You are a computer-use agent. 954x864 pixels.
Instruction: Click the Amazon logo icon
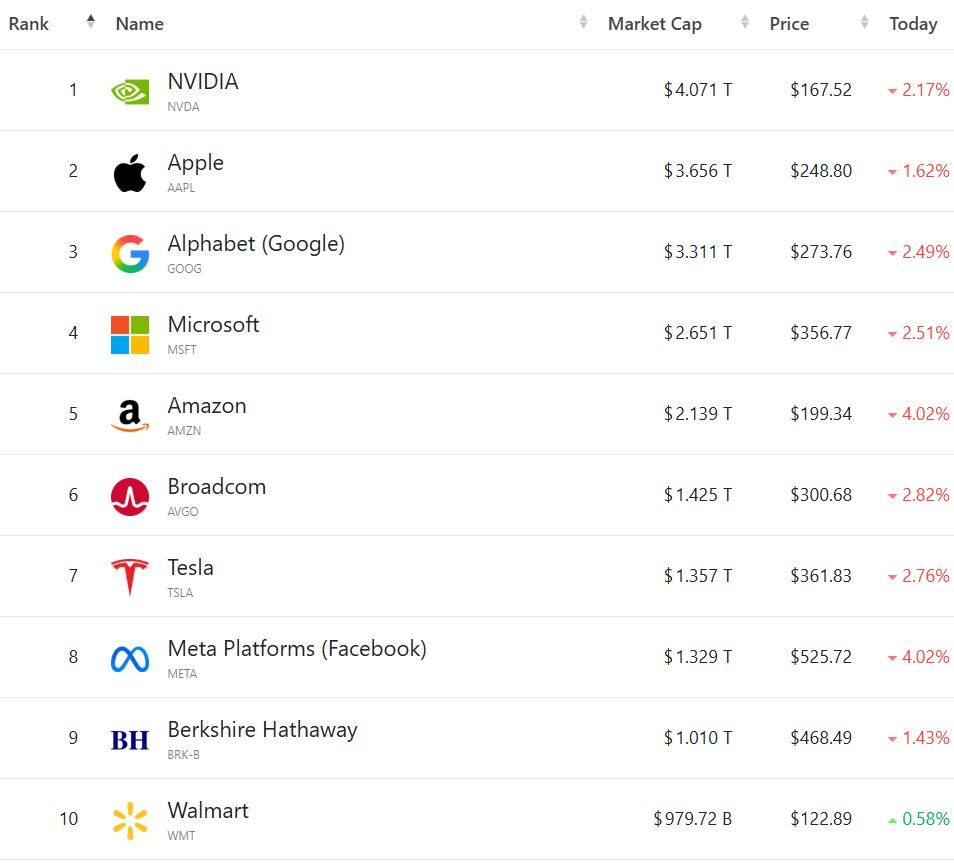[x=130, y=415]
